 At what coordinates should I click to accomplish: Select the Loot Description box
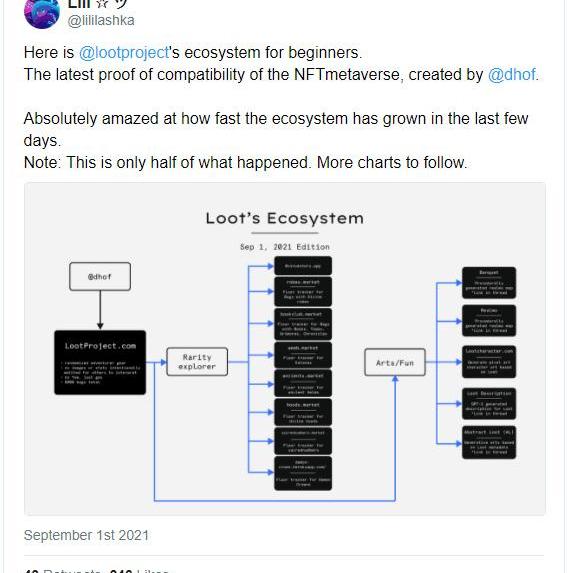[x=489, y=404]
